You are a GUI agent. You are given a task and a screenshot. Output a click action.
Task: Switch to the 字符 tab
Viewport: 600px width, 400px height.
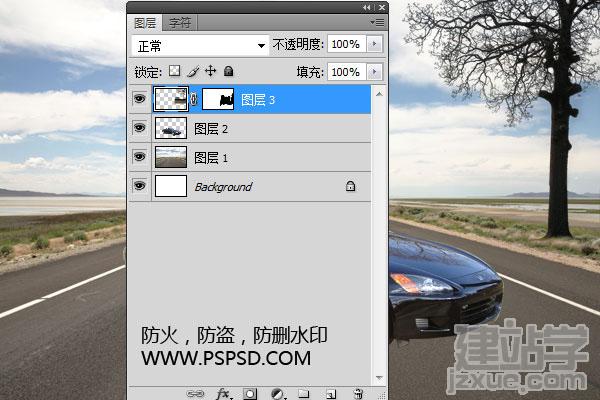click(x=180, y=23)
